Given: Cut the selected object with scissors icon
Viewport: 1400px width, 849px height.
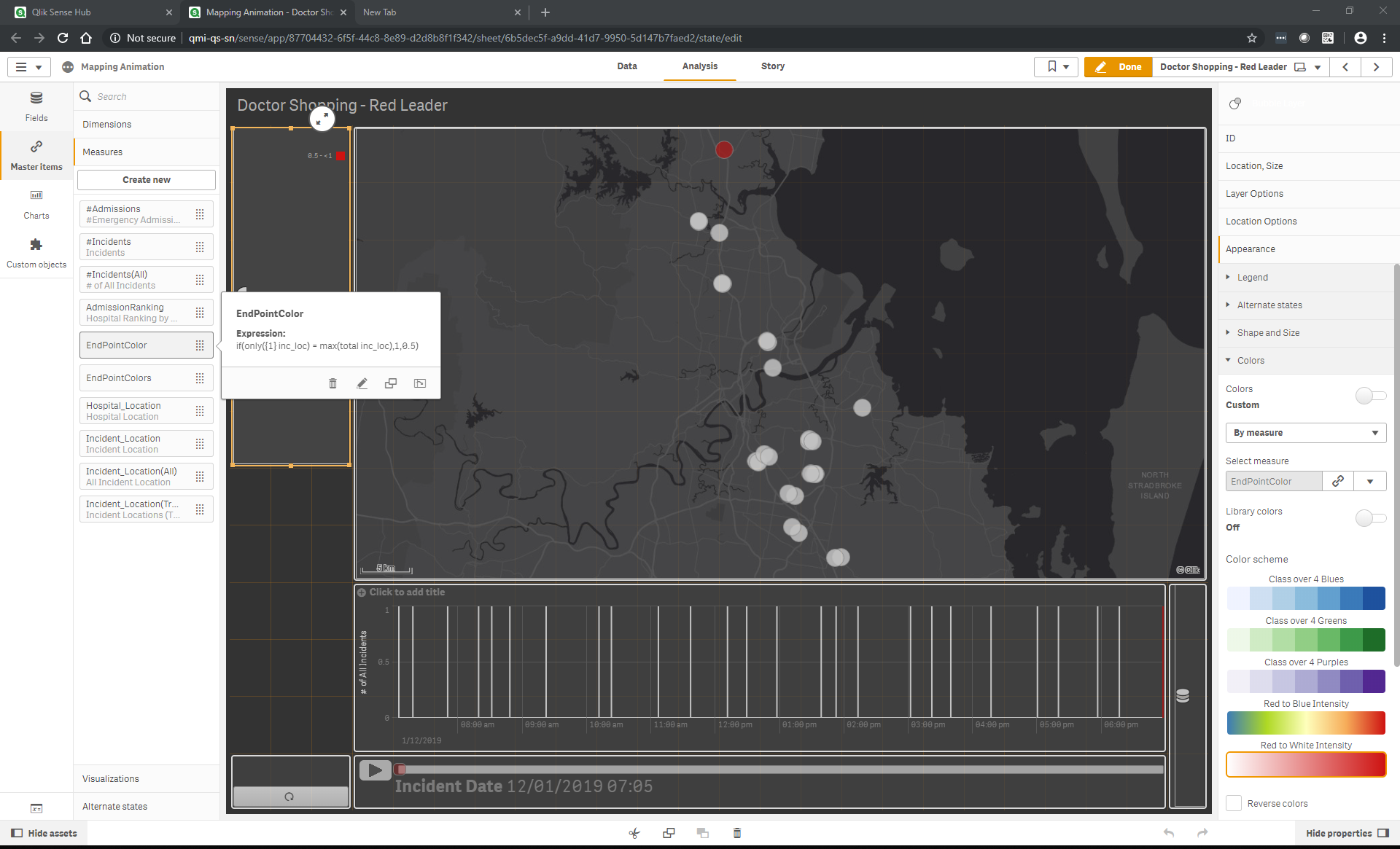Looking at the screenshot, I should (x=634, y=832).
